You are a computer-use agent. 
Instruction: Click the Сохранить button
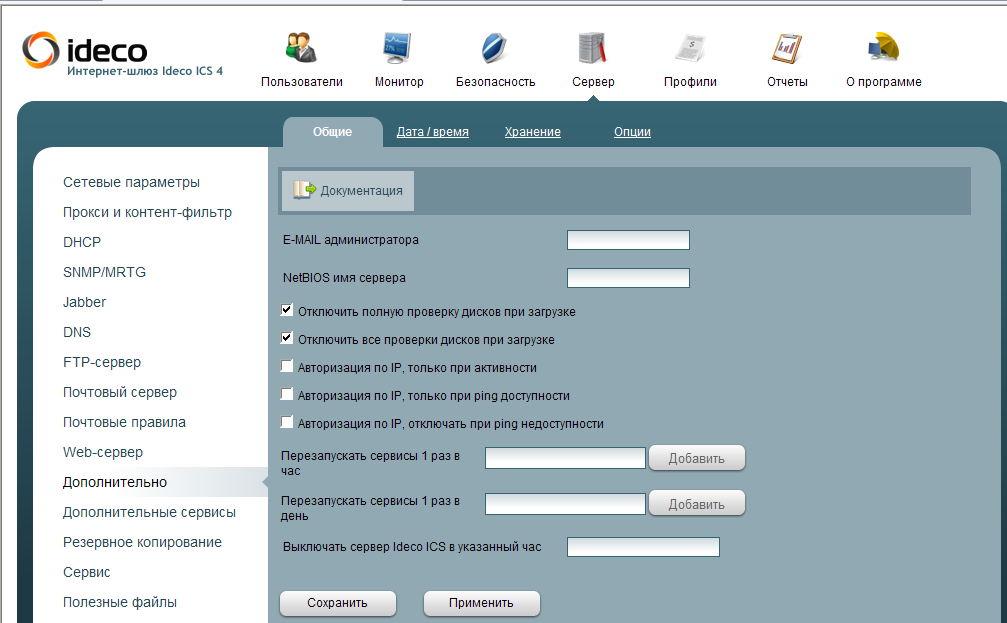338,603
